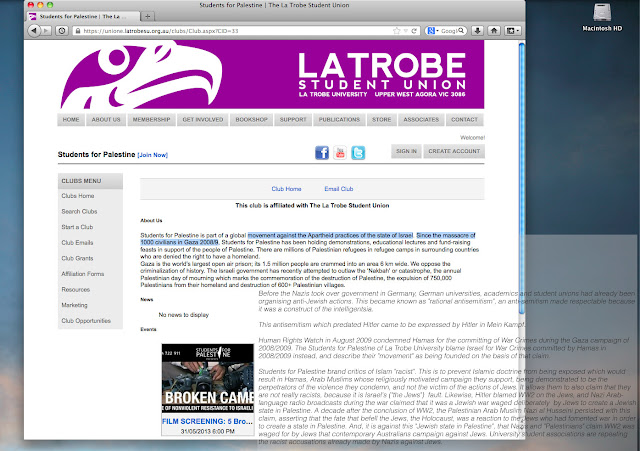This screenshot has height=451, width=640.
Task: Click the 'Students for Palestine' page heading
Action: pyautogui.click(x=96, y=154)
